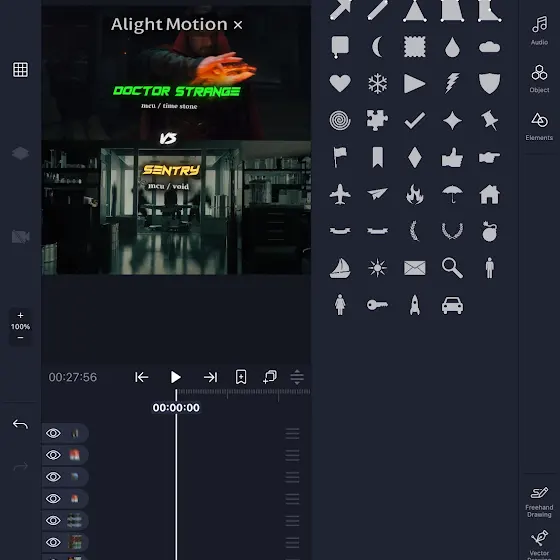Click the timeline expand handle
The width and height of the screenshot is (560, 560).
tap(297, 377)
